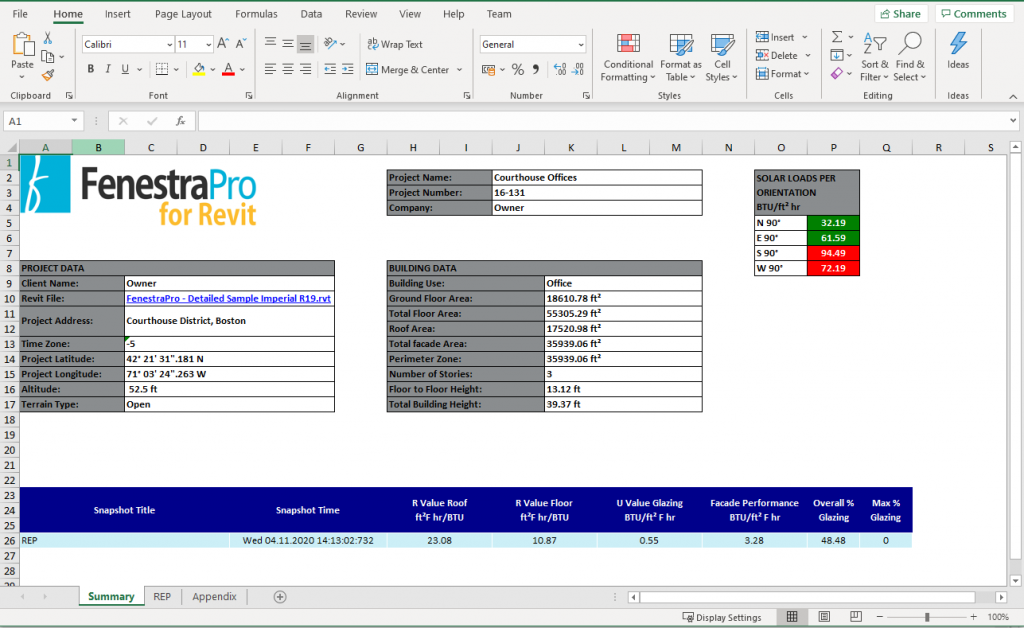Click the Clear eraser icon

837,74
